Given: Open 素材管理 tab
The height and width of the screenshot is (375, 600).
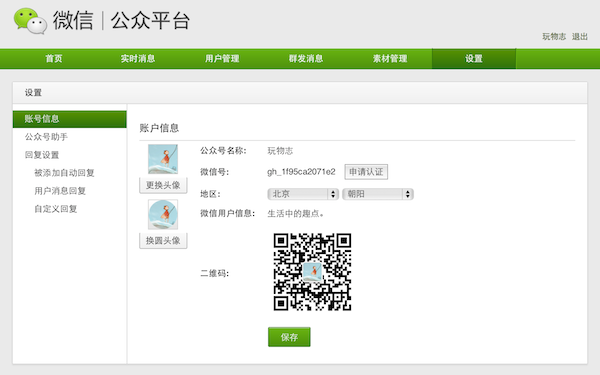Looking at the screenshot, I should tap(390, 59).
